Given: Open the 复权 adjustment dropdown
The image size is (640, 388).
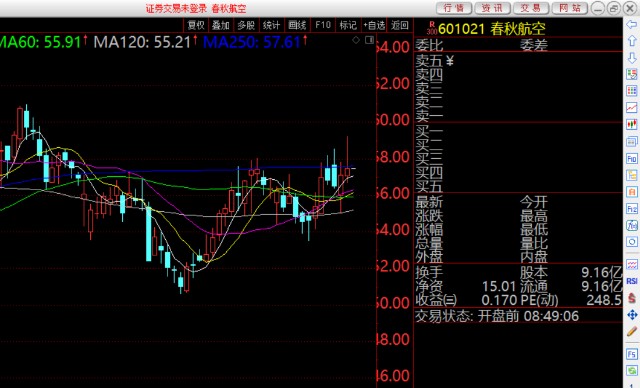Looking at the screenshot, I should tap(196, 25).
